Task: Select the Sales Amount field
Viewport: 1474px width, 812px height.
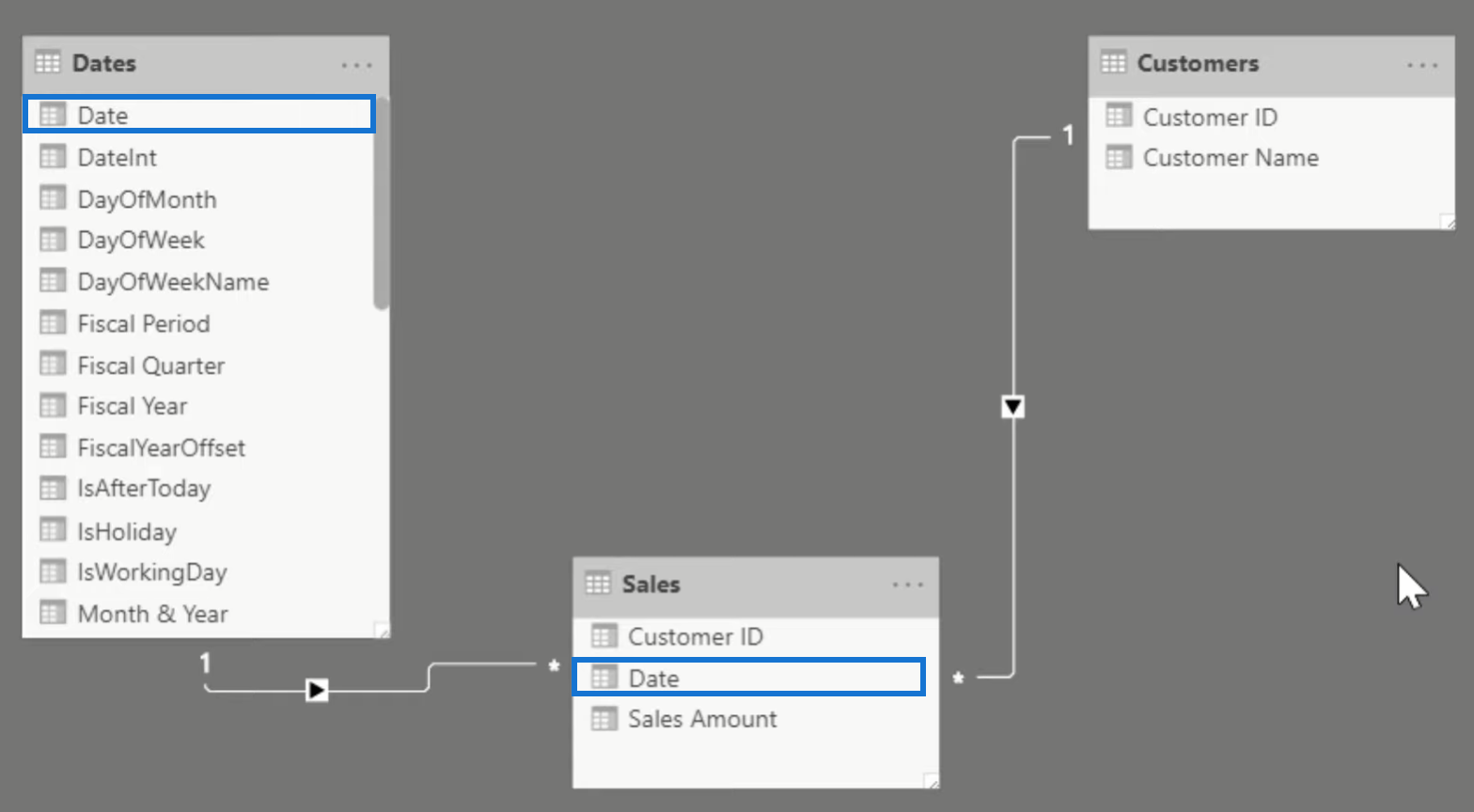Action: (x=756, y=719)
